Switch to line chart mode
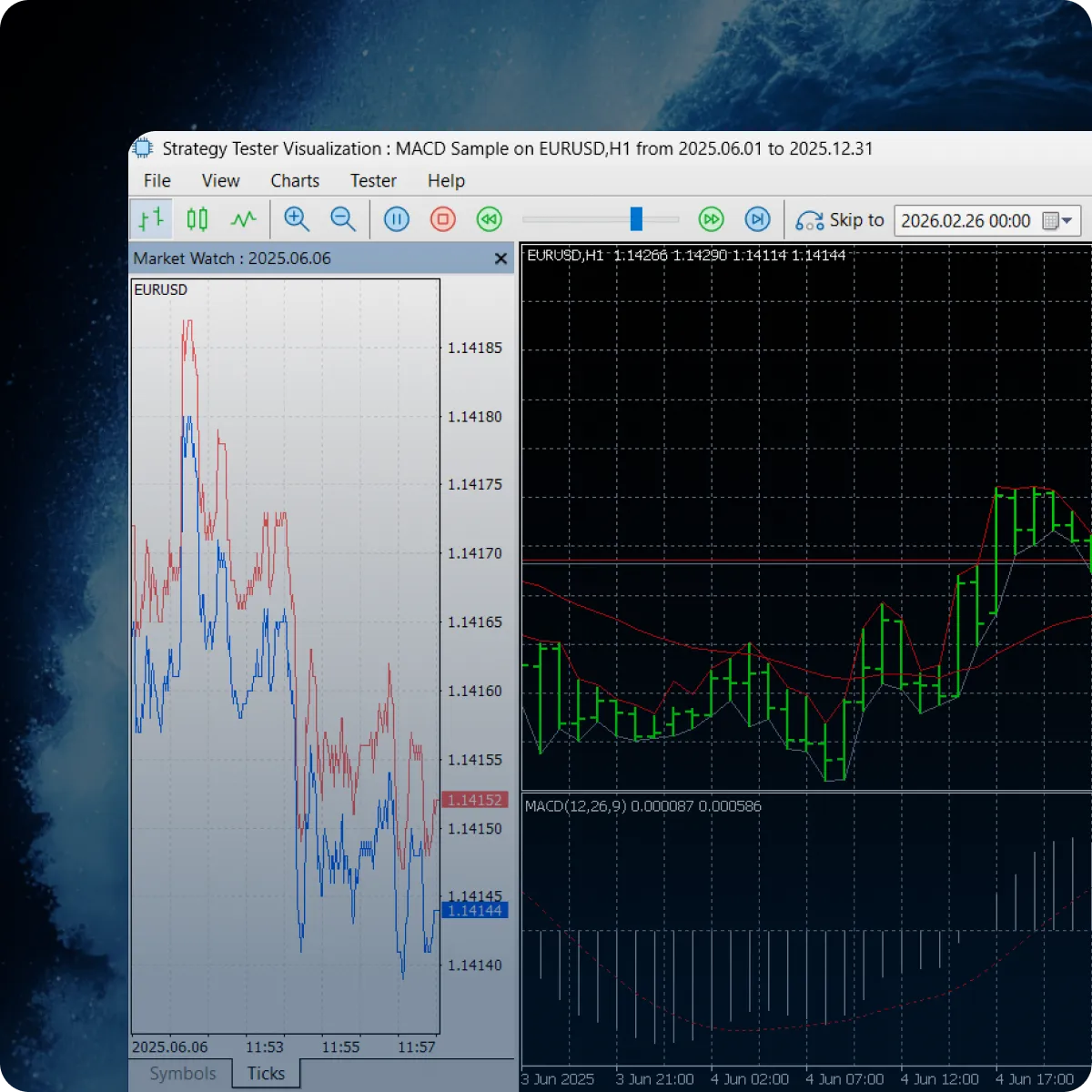The width and height of the screenshot is (1092, 1092). point(243,219)
